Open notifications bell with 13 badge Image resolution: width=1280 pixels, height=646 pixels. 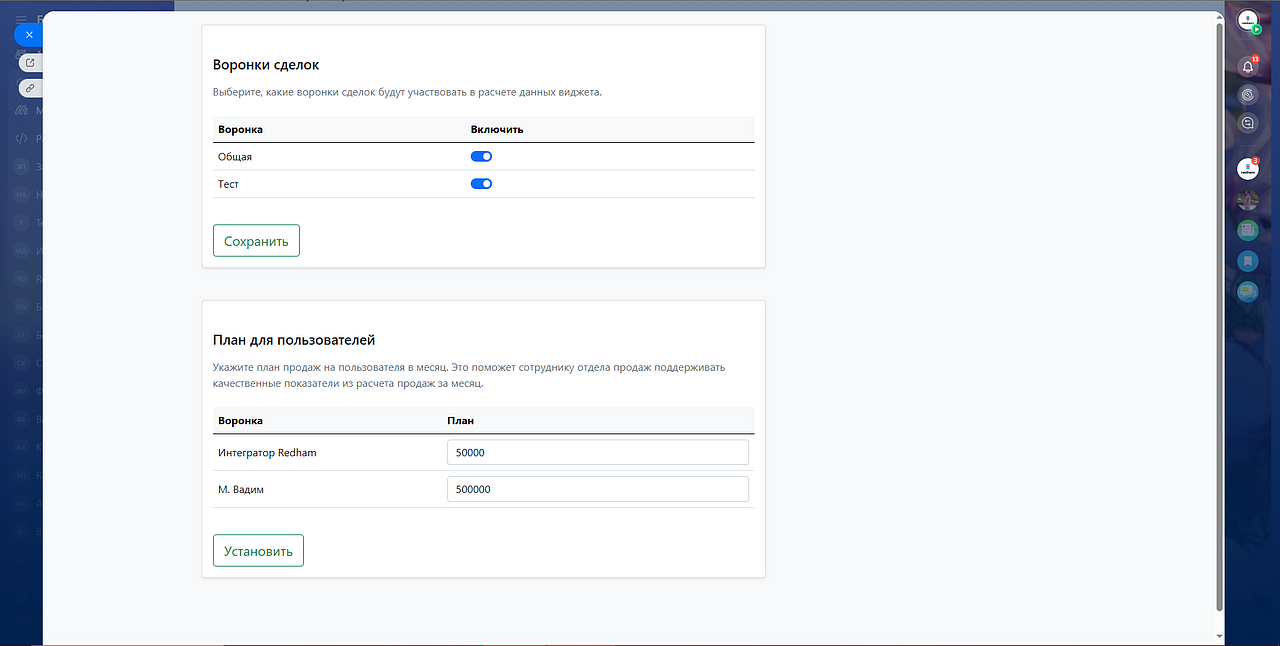coord(1247,67)
